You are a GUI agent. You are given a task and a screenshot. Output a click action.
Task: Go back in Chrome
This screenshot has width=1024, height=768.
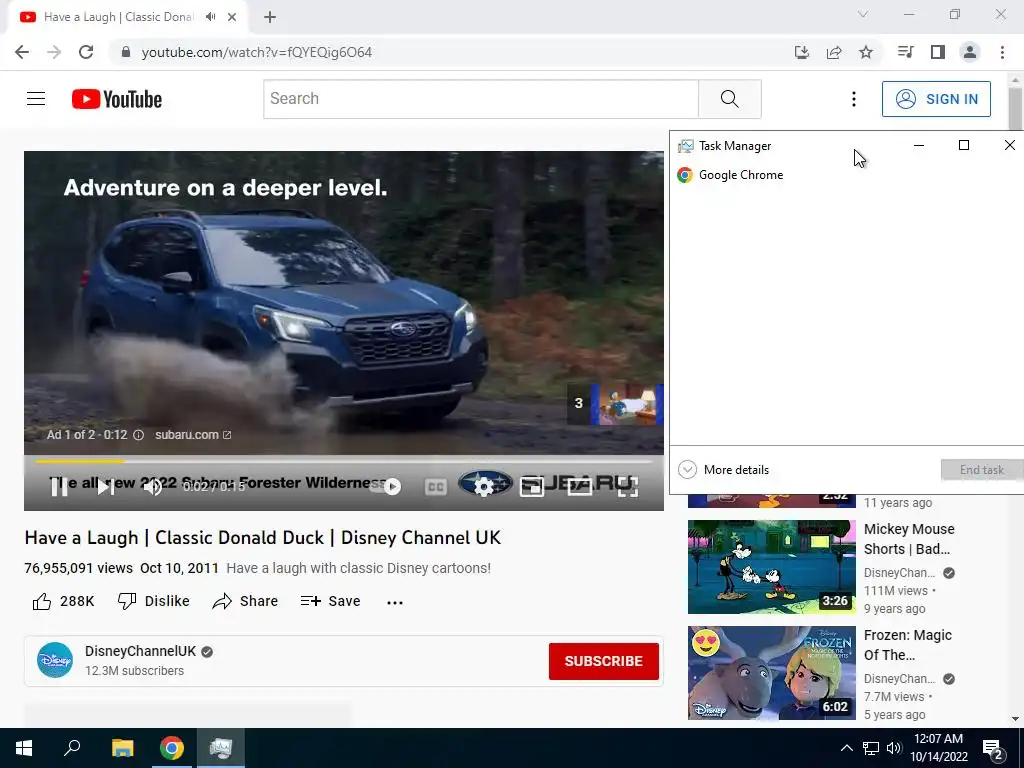[x=22, y=52]
